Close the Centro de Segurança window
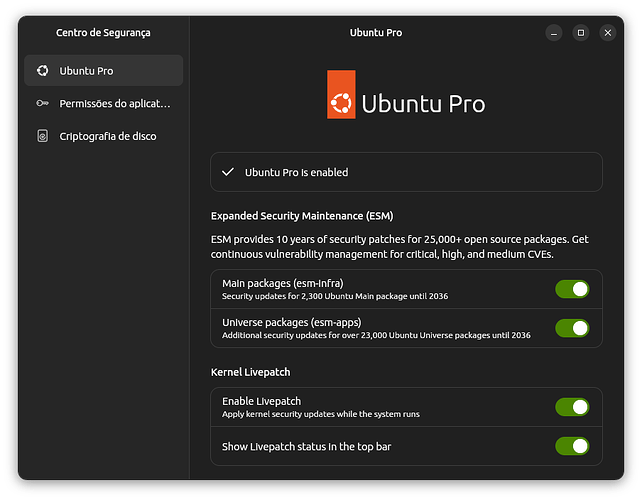 (x=608, y=33)
